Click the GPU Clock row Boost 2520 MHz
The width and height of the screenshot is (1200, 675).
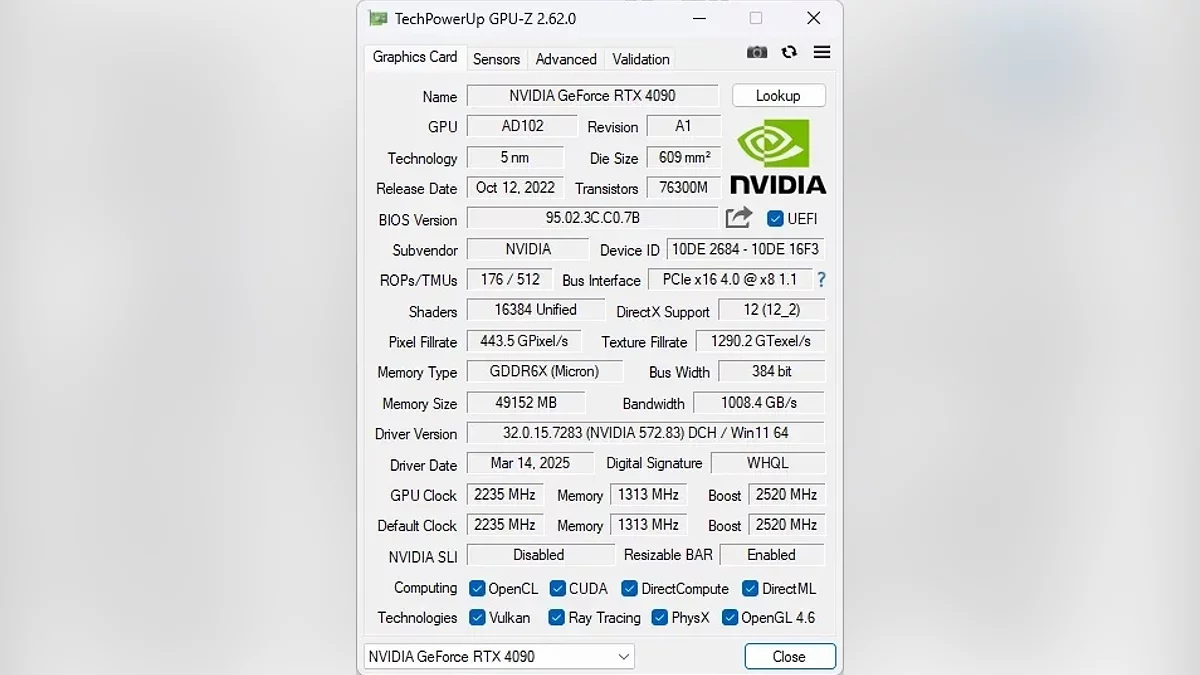click(x=786, y=494)
